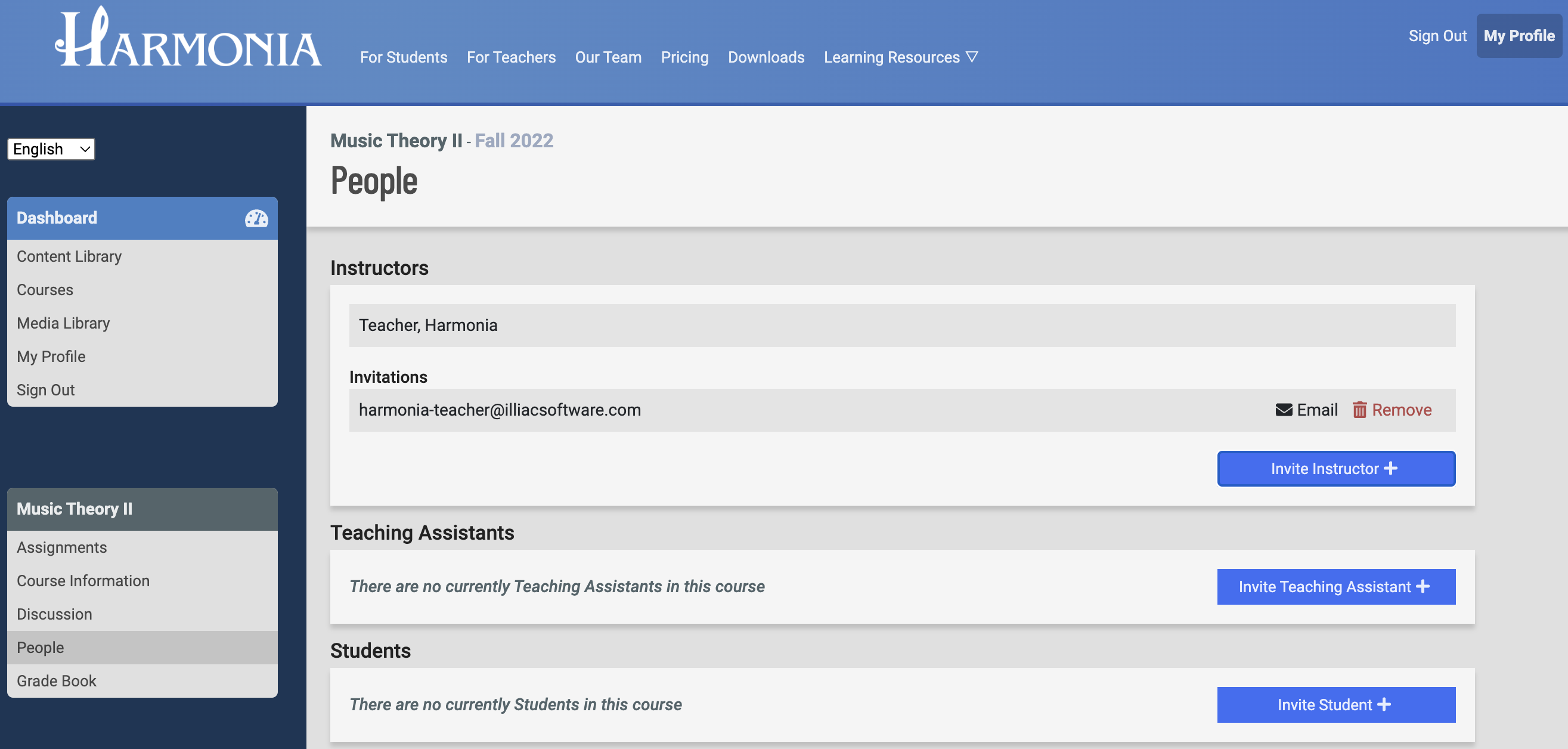The width and height of the screenshot is (1568, 749).
Task: Open Dashboard in the sidebar
Action: point(142,218)
